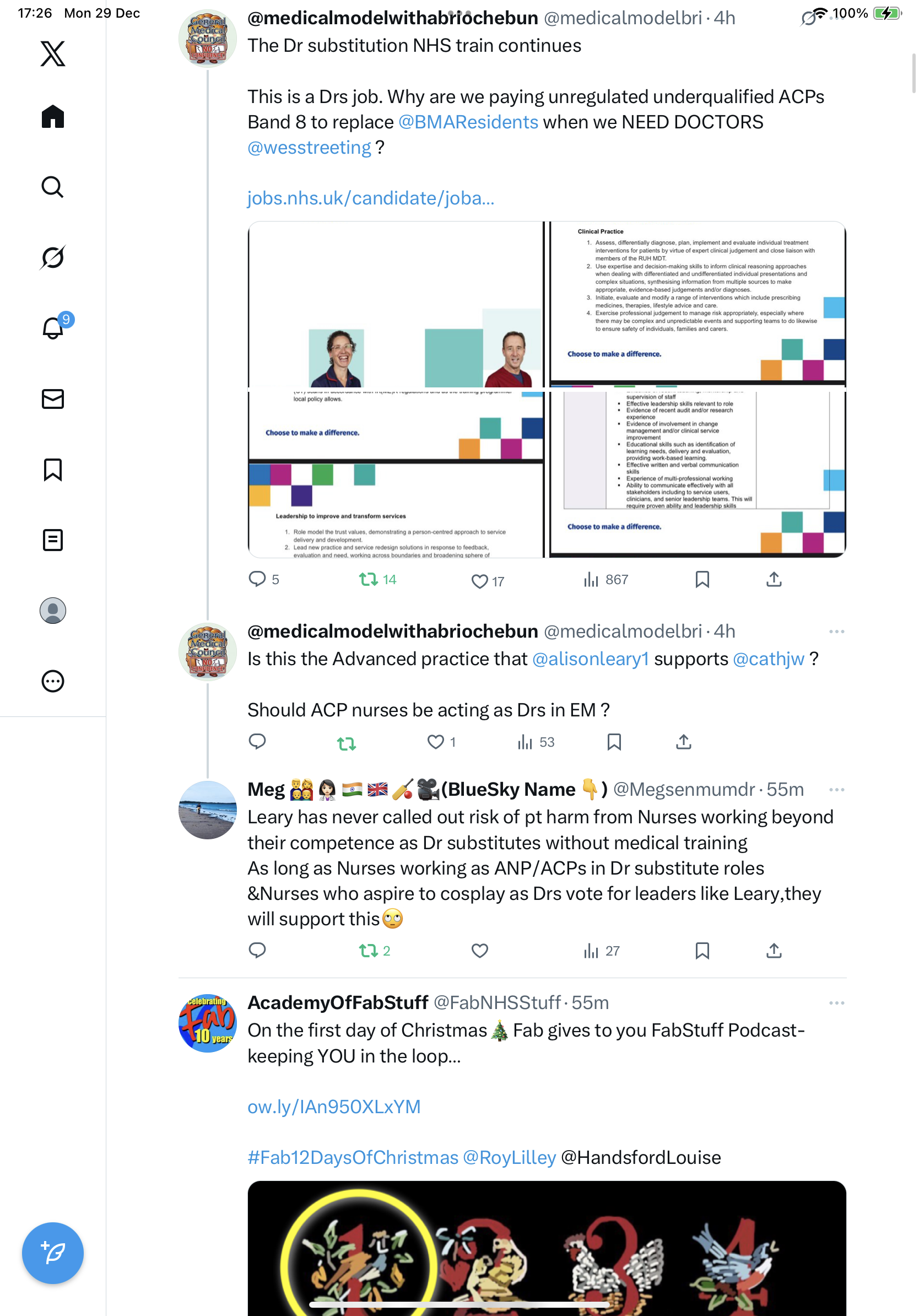919x1316 pixels.
Task: Open the @BMAResidents mention
Action: [468, 122]
